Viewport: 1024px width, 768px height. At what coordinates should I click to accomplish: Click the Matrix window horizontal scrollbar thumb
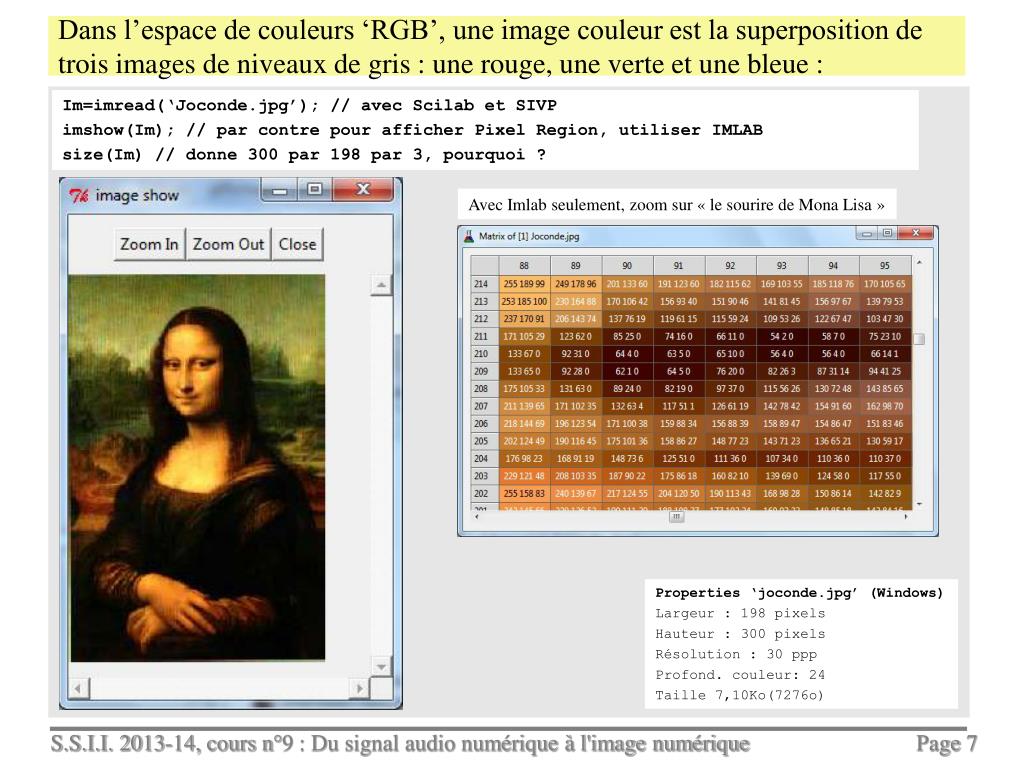point(677,517)
